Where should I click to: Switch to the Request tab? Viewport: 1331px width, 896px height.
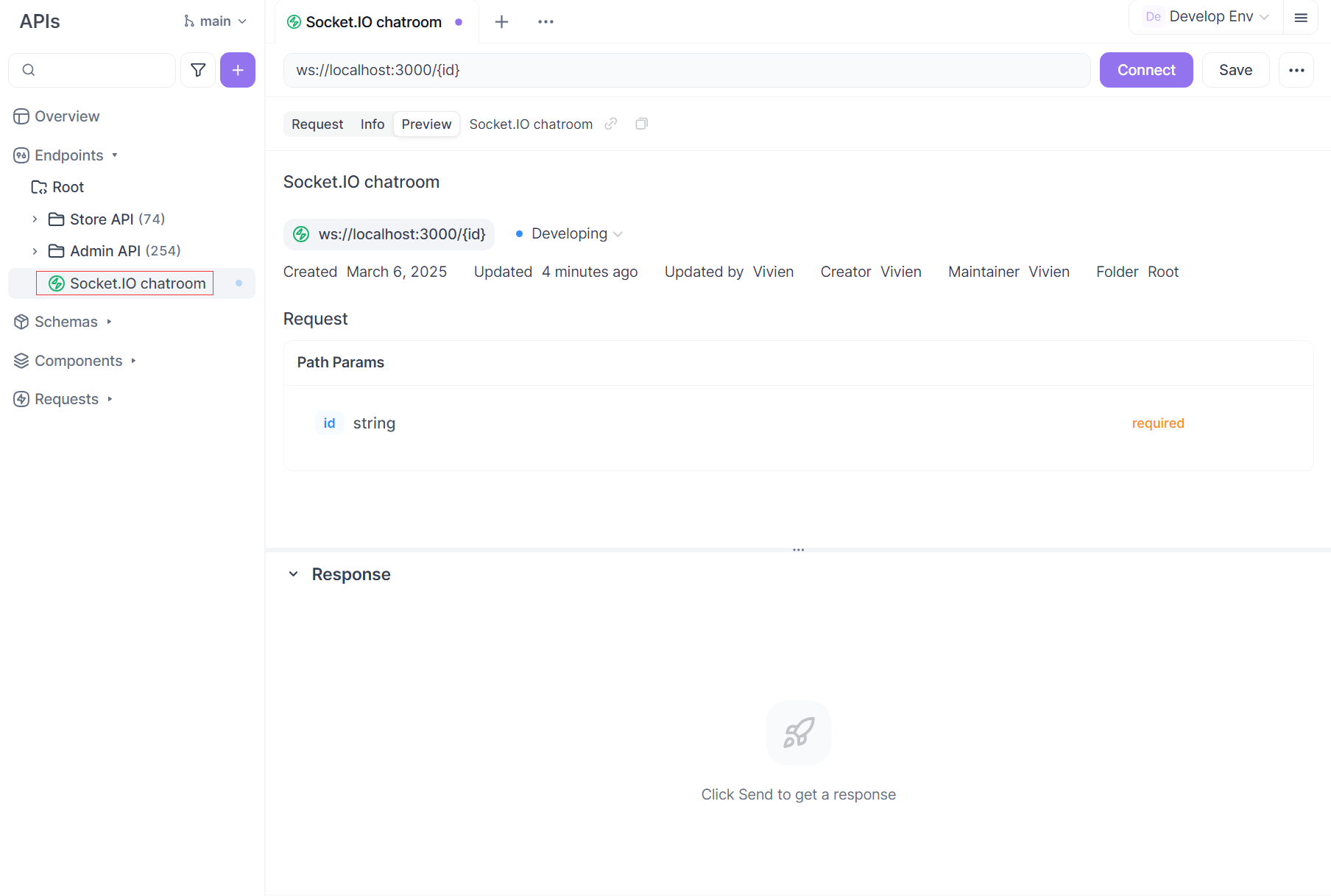click(x=317, y=124)
